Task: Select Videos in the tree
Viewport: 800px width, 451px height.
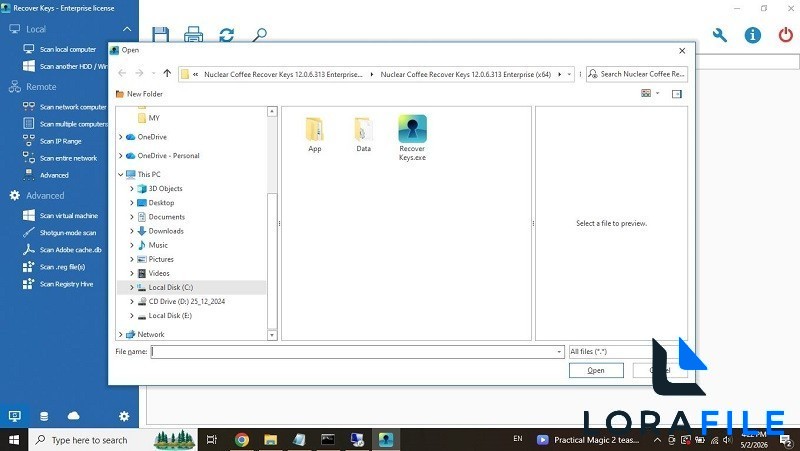Action: [159, 273]
